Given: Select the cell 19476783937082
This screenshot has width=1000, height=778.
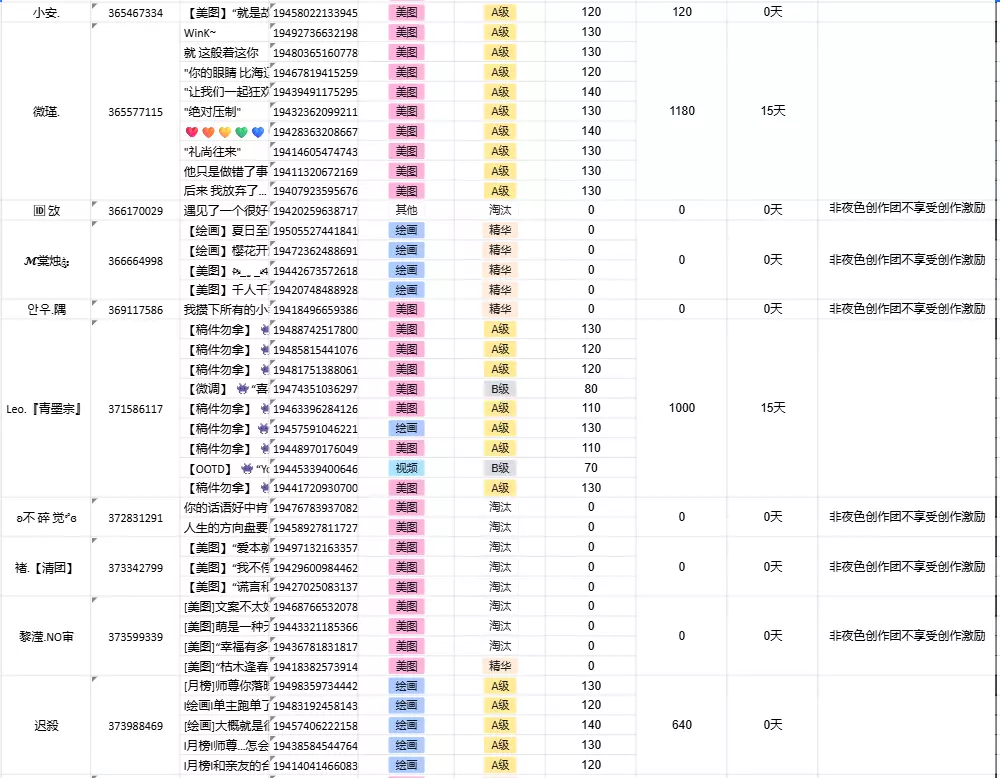Looking at the screenshot, I should click(314, 508).
